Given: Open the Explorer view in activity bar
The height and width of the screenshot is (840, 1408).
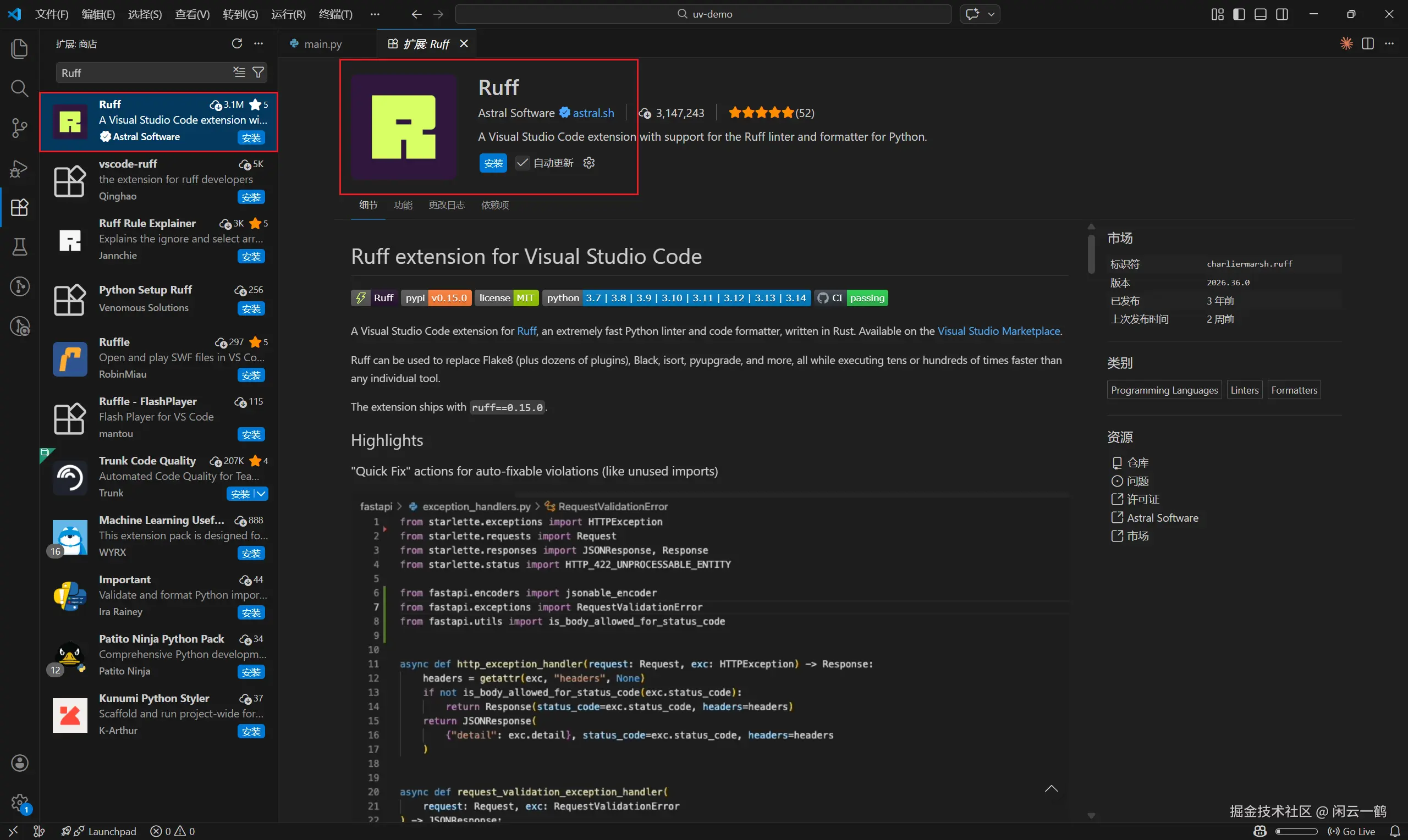Looking at the screenshot, I should pos(19,49).
